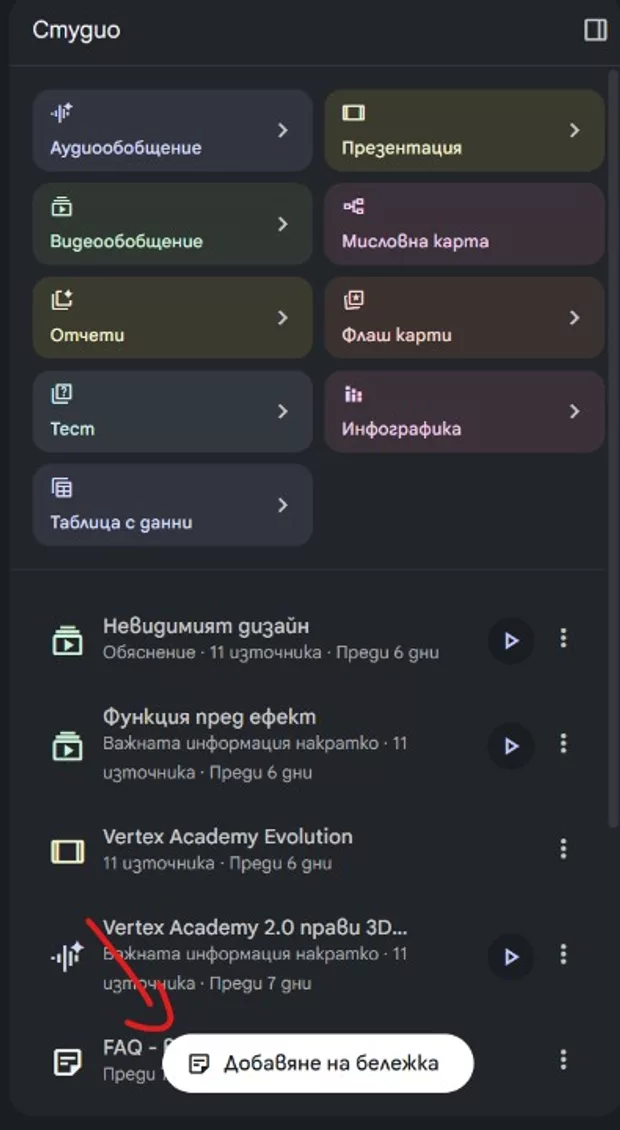Open the Аудиообобщение tile

(x=160, y=132)
